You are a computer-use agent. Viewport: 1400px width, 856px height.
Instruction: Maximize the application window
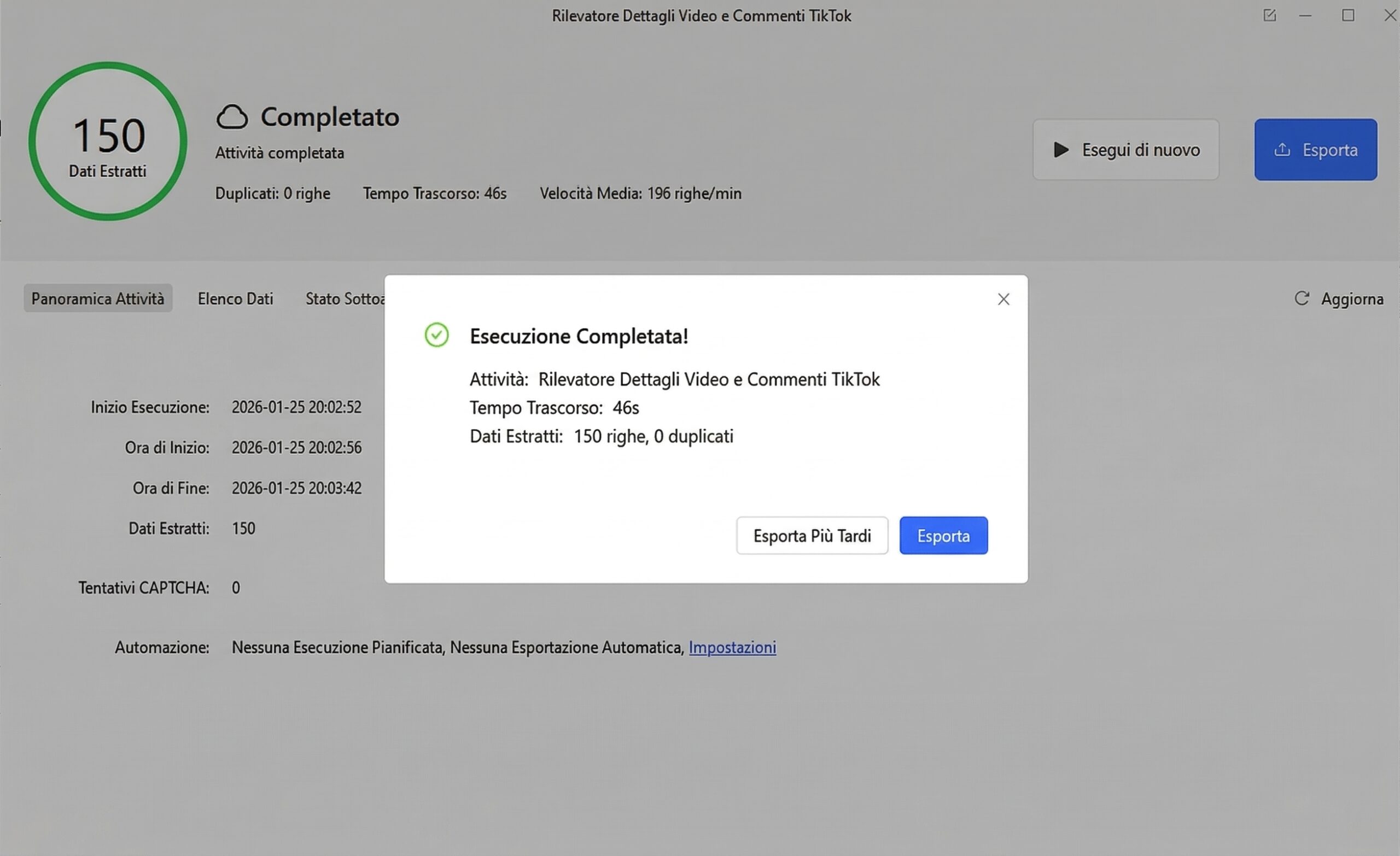(1347, 15)
